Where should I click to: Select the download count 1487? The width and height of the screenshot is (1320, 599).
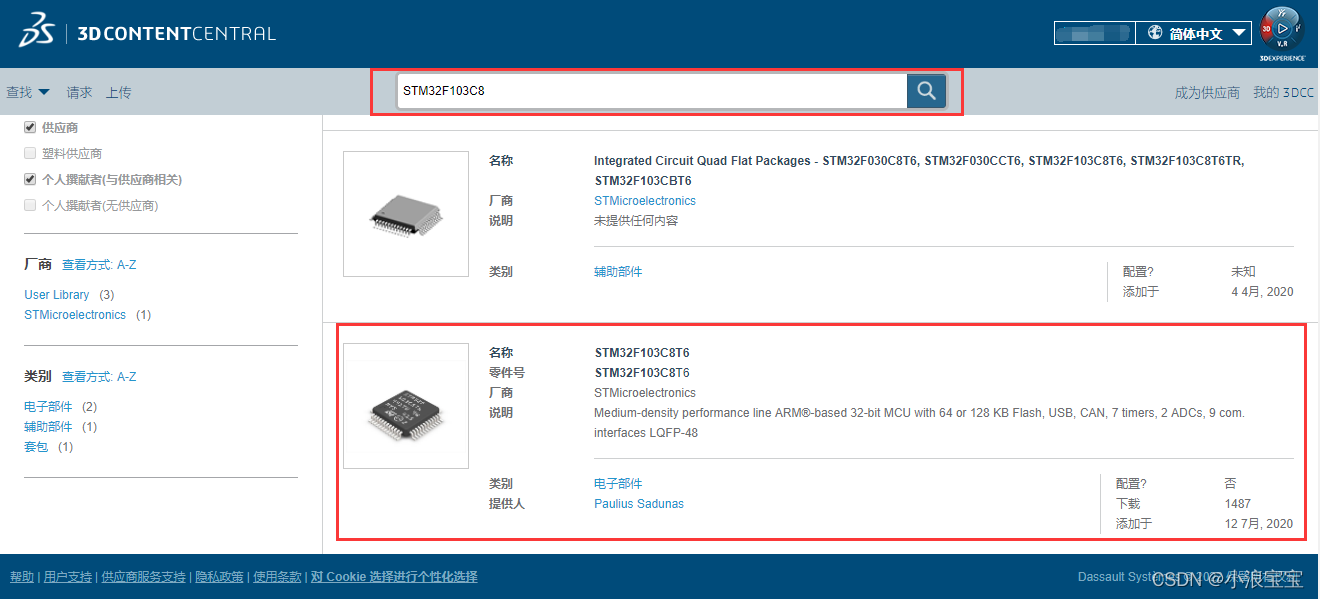(x=1238, y=504)
